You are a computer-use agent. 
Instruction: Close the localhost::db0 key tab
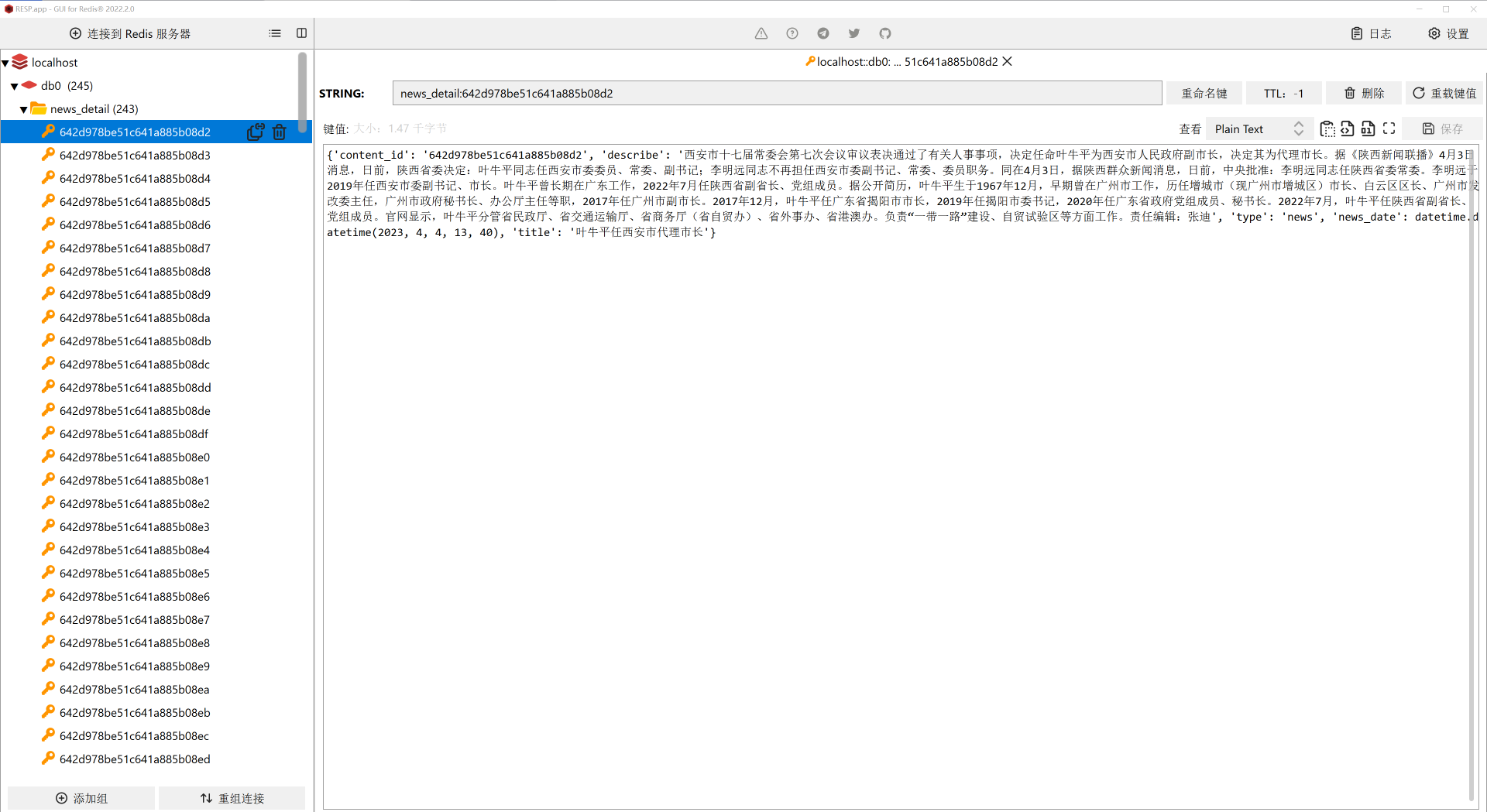point(1008,62)
